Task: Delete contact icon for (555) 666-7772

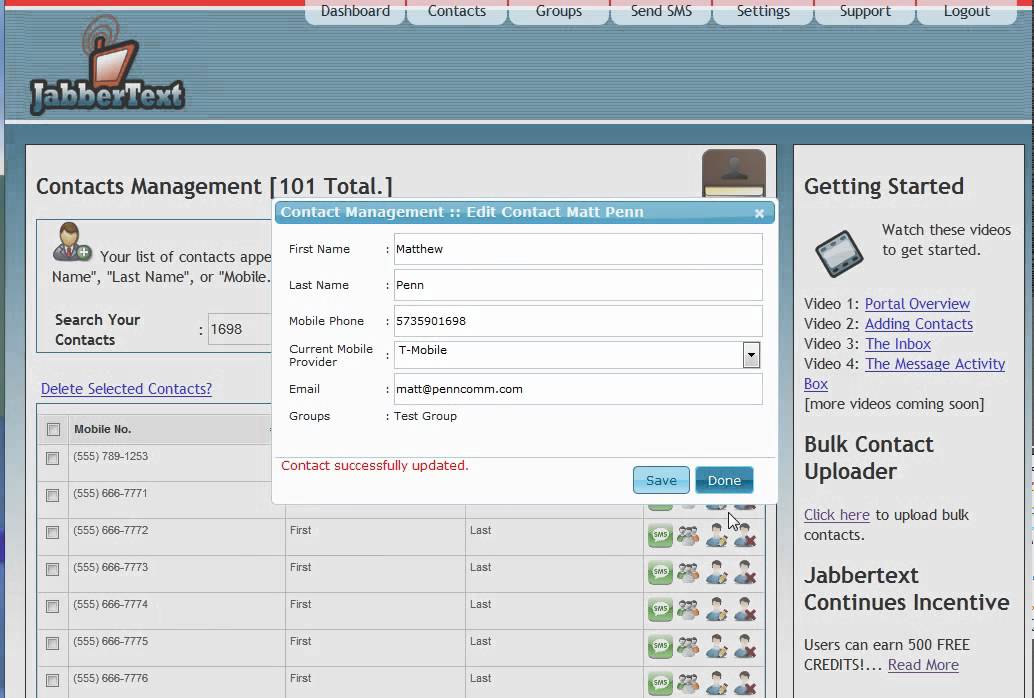Action: click(x=745, y=536)
